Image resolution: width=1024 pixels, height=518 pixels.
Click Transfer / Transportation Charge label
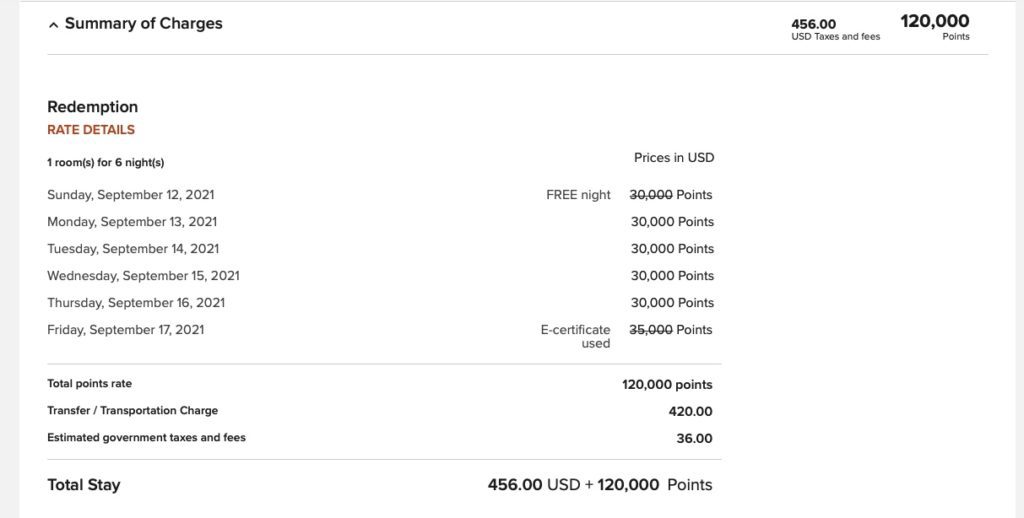(132, 411)
